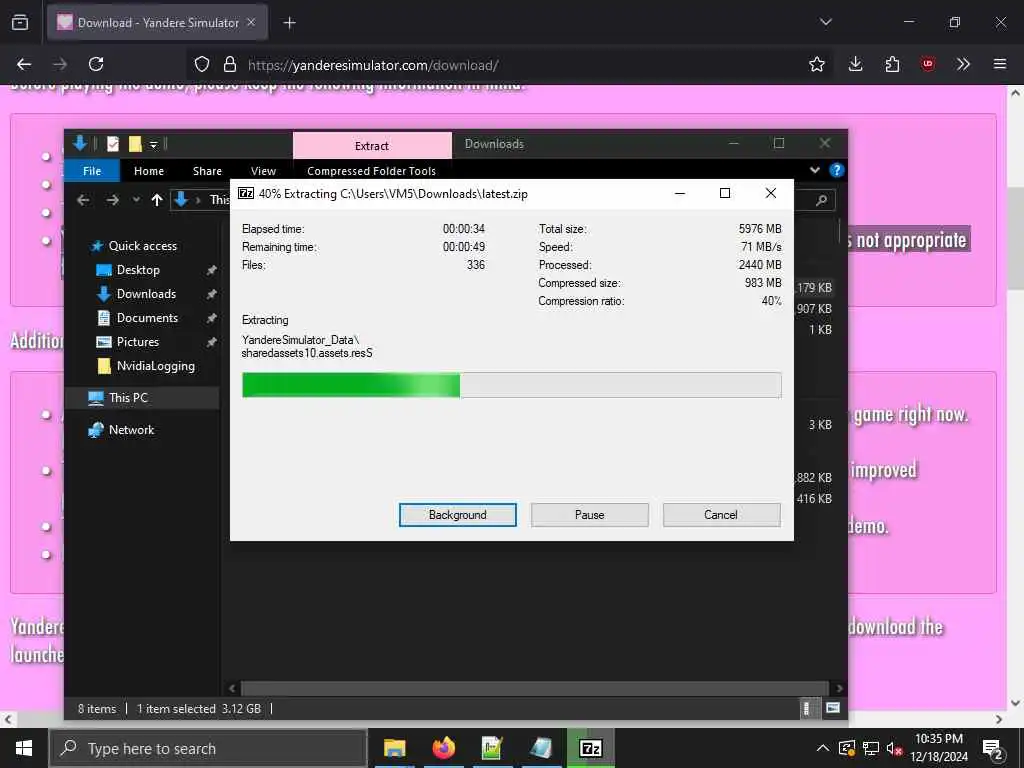Select This PC in navigation pane
This screenshot has height=768, width=1024.
[128, 398]
